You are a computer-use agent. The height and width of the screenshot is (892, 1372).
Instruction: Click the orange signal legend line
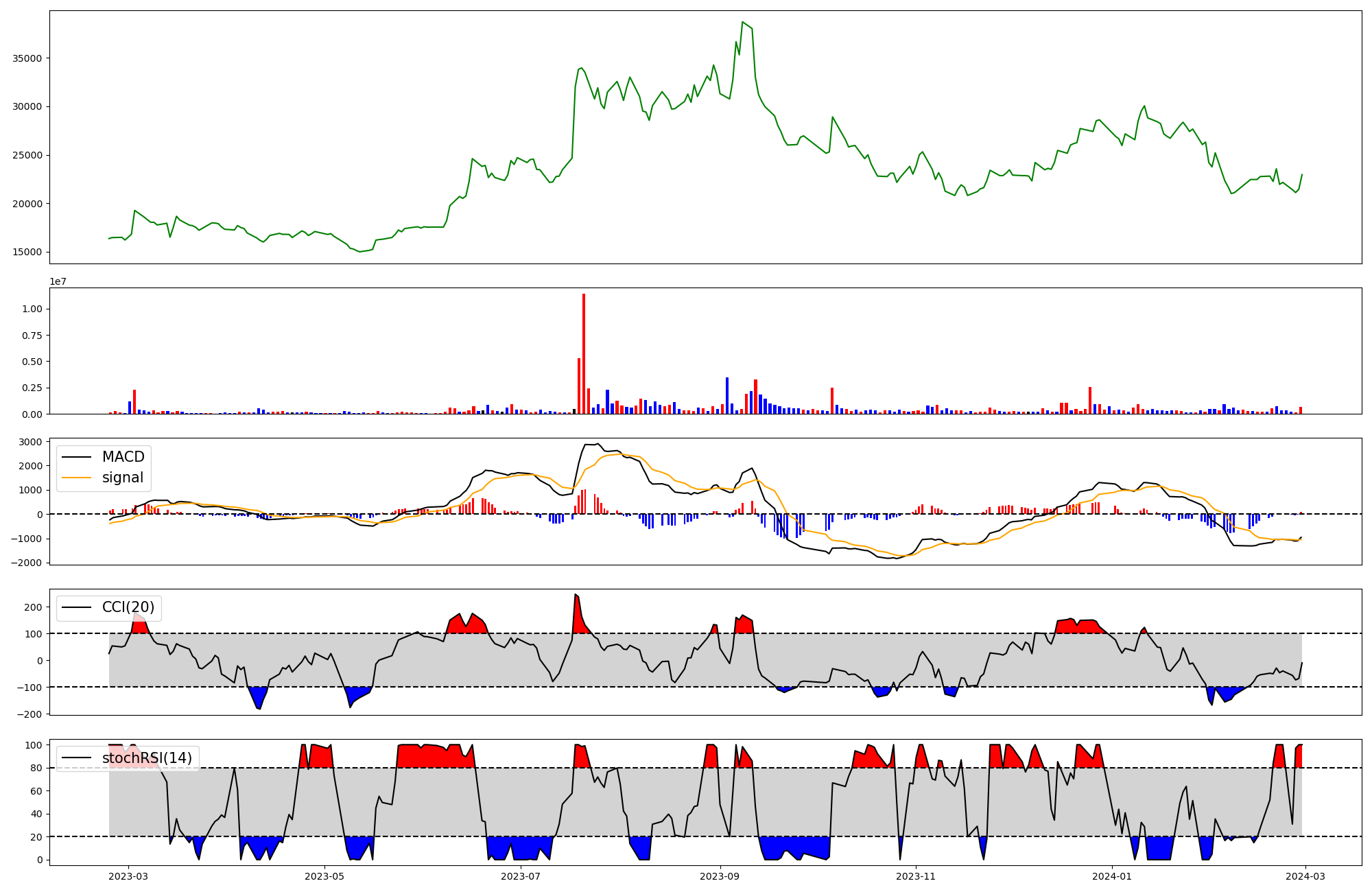[x=77, y=478]
